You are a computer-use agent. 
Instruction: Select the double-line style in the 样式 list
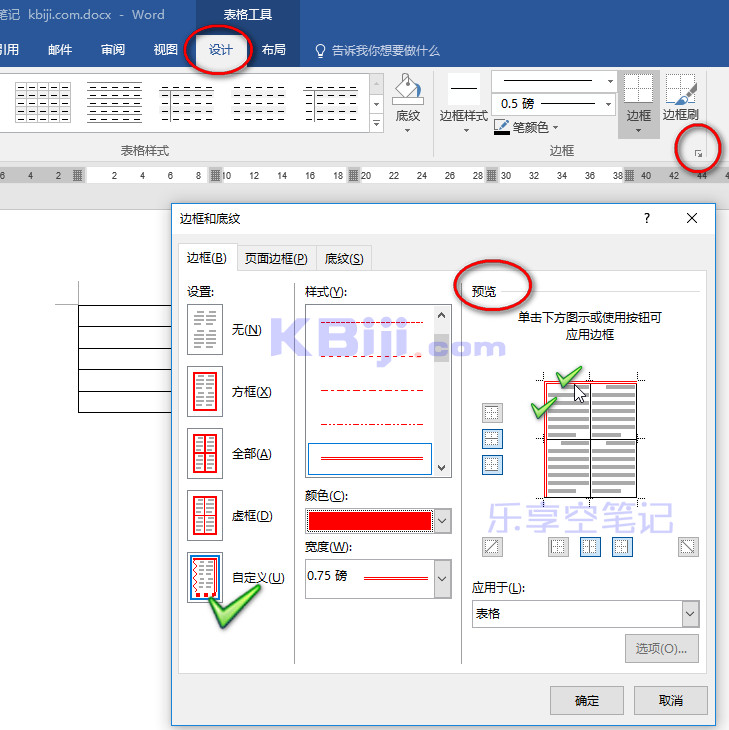click(x=370, y=458)
